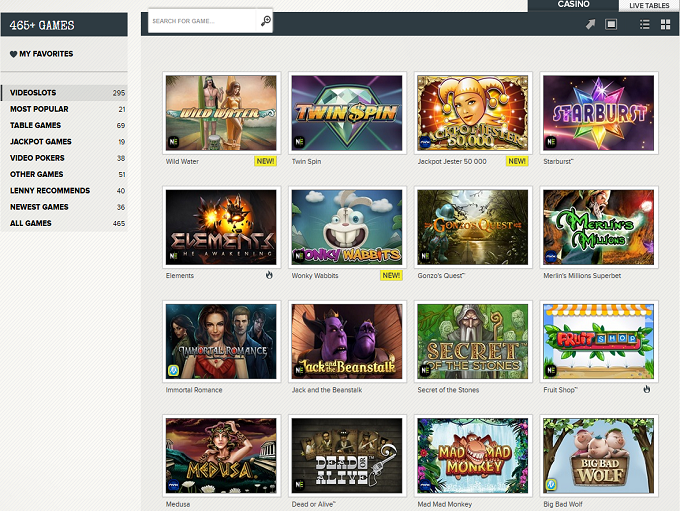
Task: Click the 465+ Games header
Action: pos(64,25)
